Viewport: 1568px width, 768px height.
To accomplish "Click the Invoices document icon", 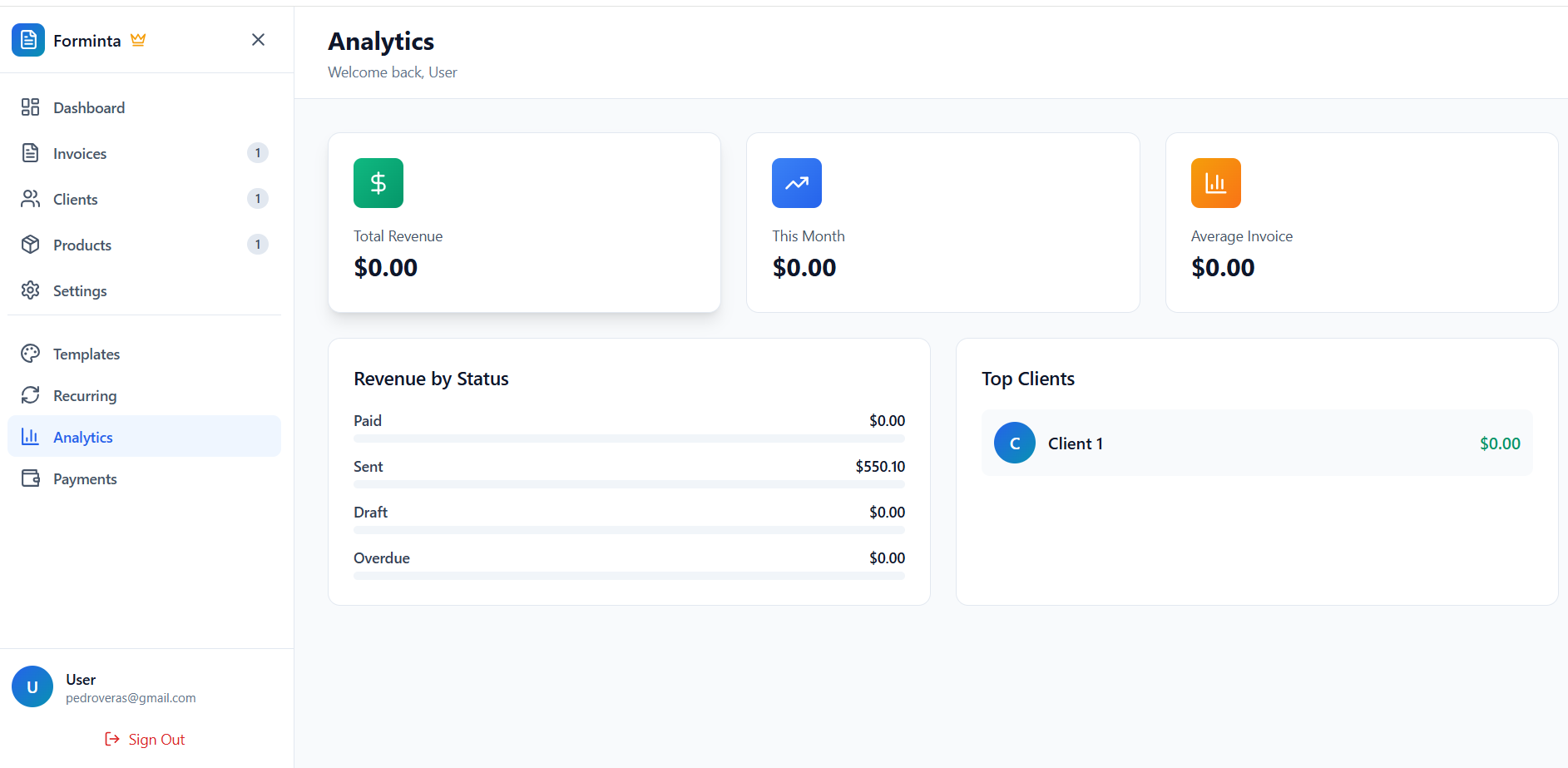I will 31,153.
